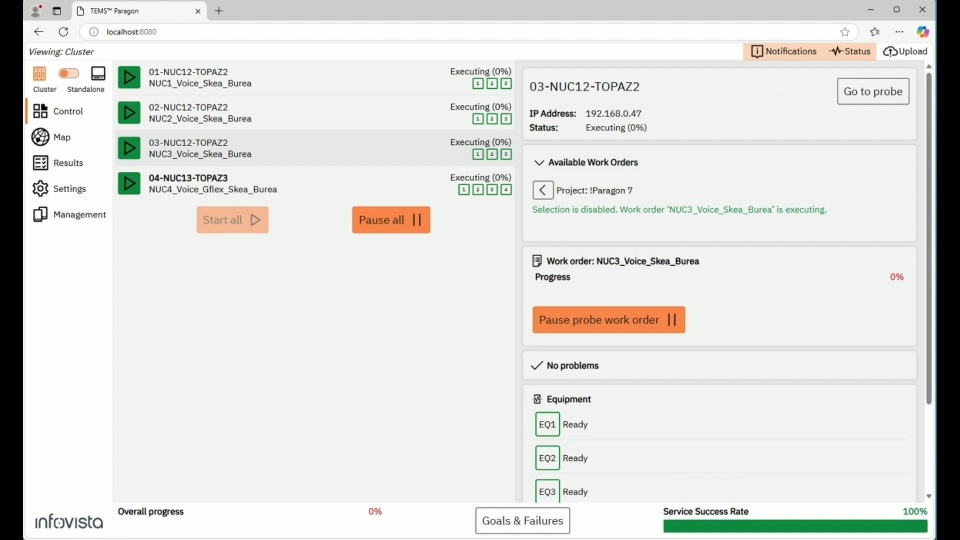
Task: Click the Equipment section icon
Action: pyautogui.click(x=537, y=399)
